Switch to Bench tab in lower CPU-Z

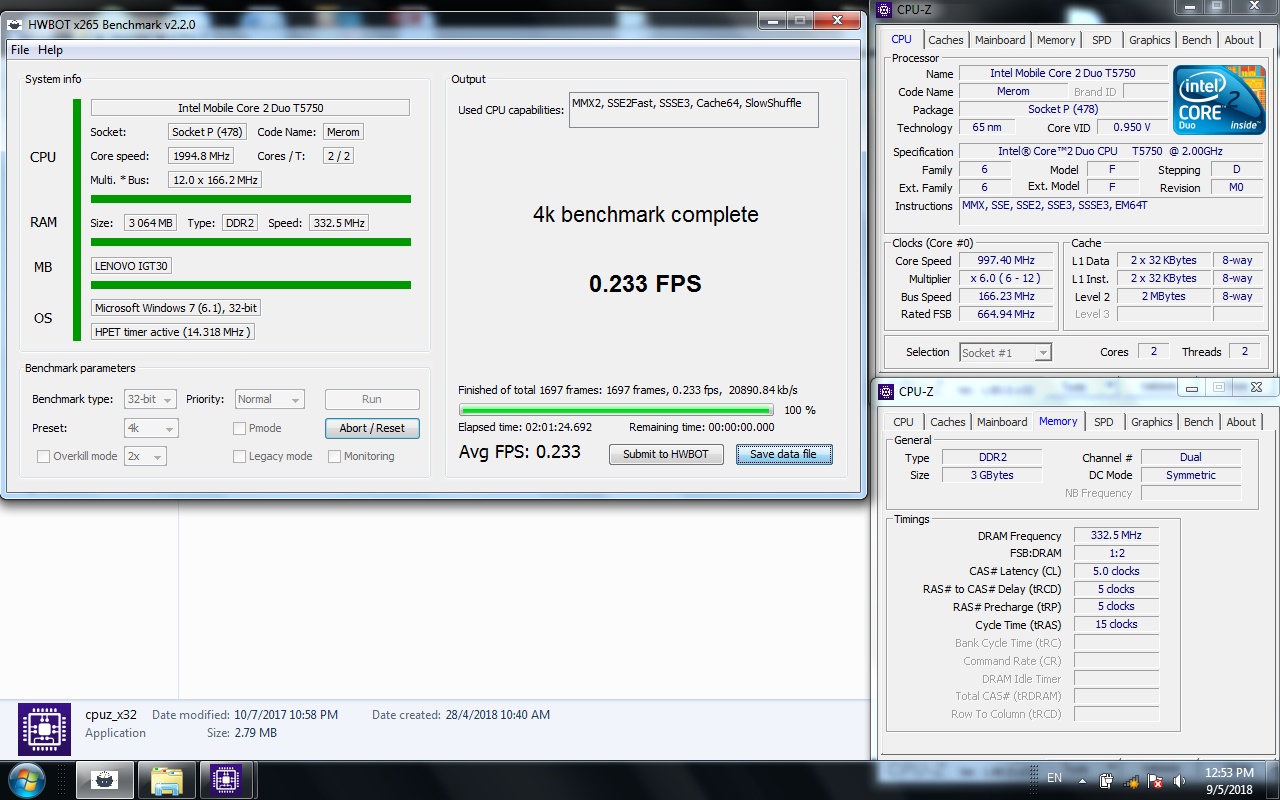pyautogui.click(x=1199, y=422)
